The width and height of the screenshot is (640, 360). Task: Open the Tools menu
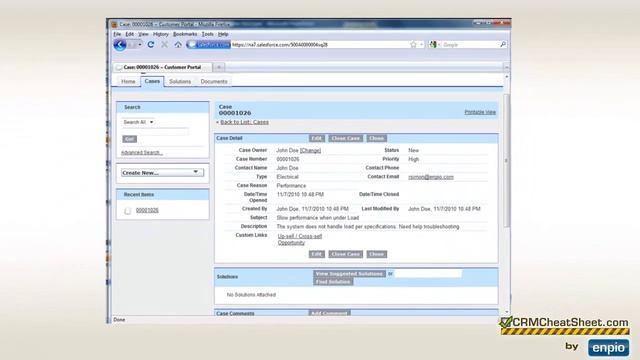pos(207,34)
